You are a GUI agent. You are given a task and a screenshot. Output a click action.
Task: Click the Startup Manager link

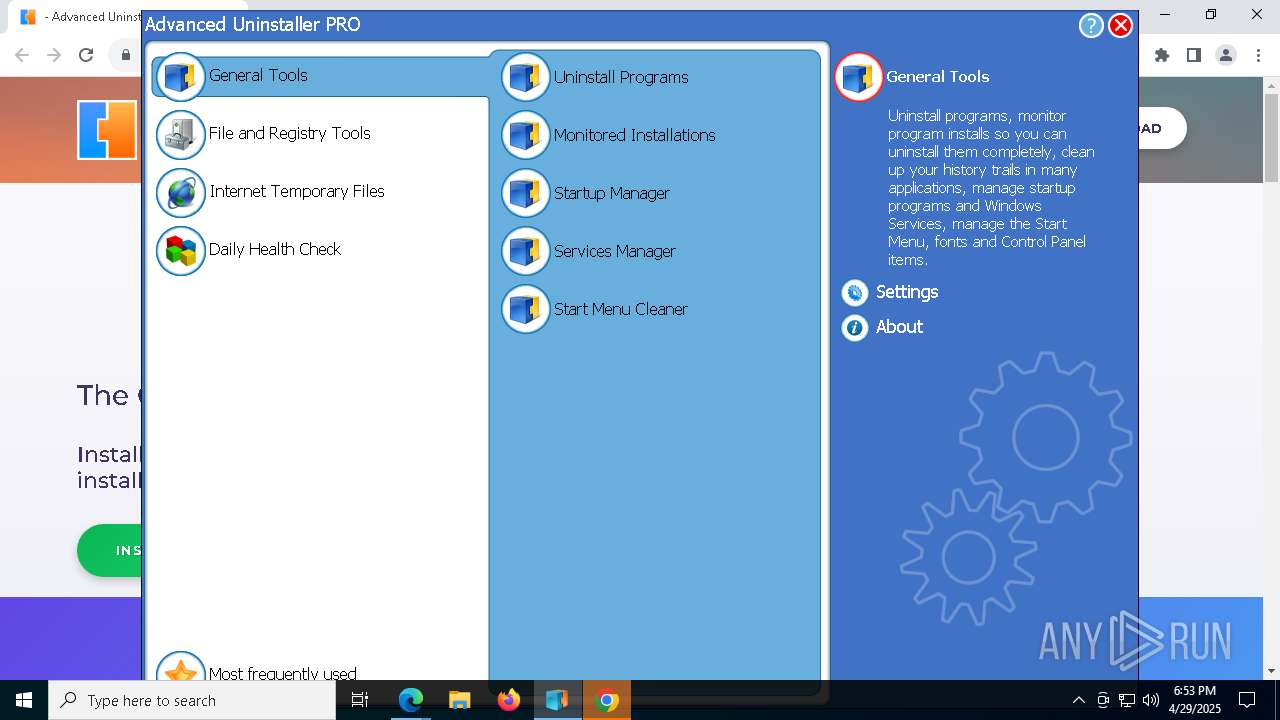611,193
